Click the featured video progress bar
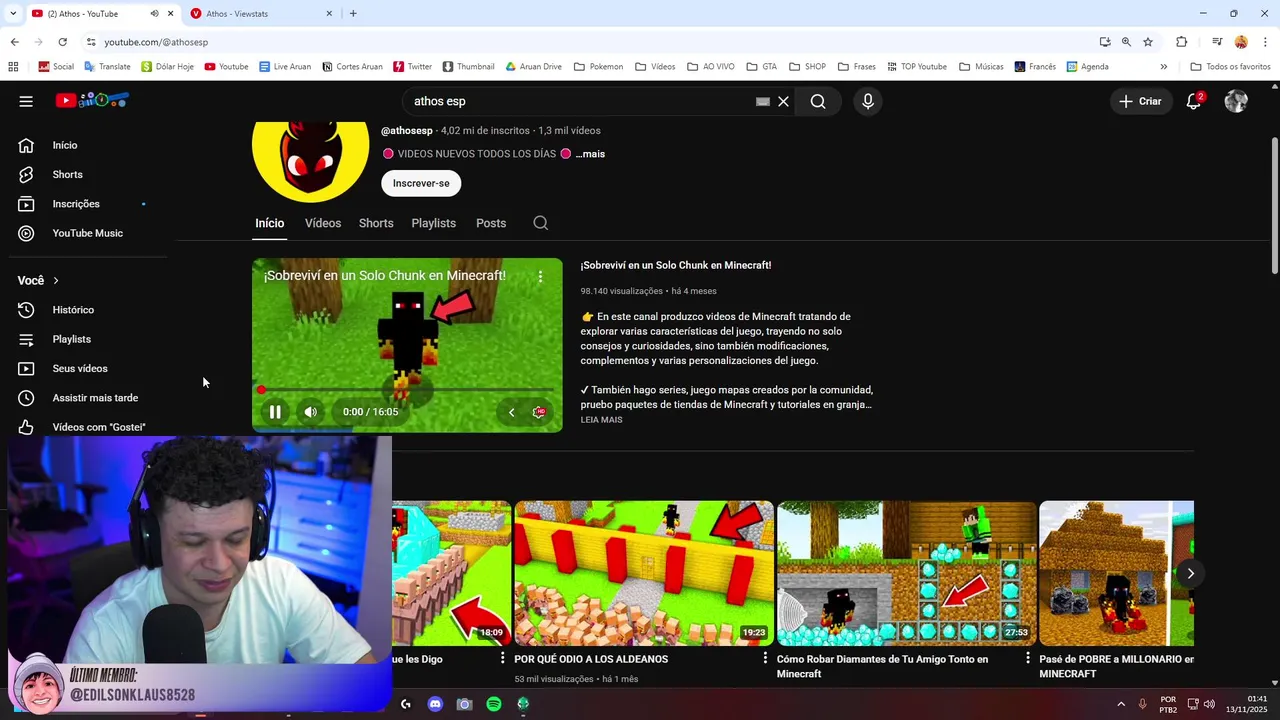The image size is (1280, 720). coord(407,390)
